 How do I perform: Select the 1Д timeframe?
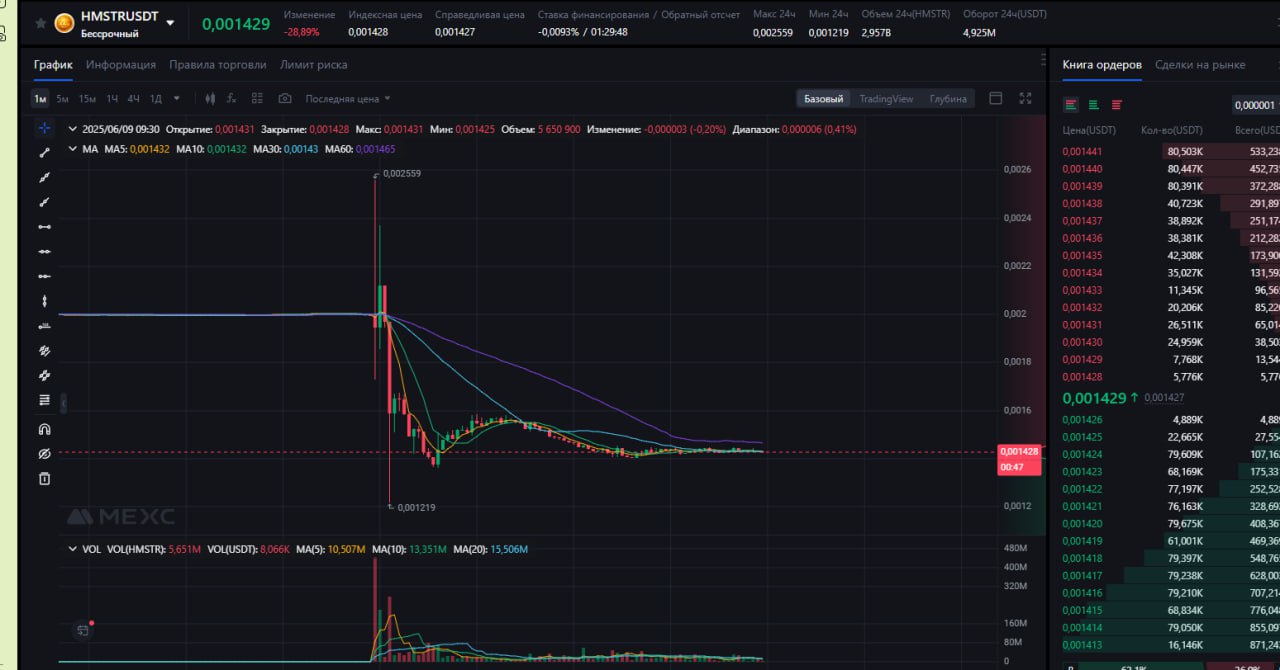click(x=156, y=99)
